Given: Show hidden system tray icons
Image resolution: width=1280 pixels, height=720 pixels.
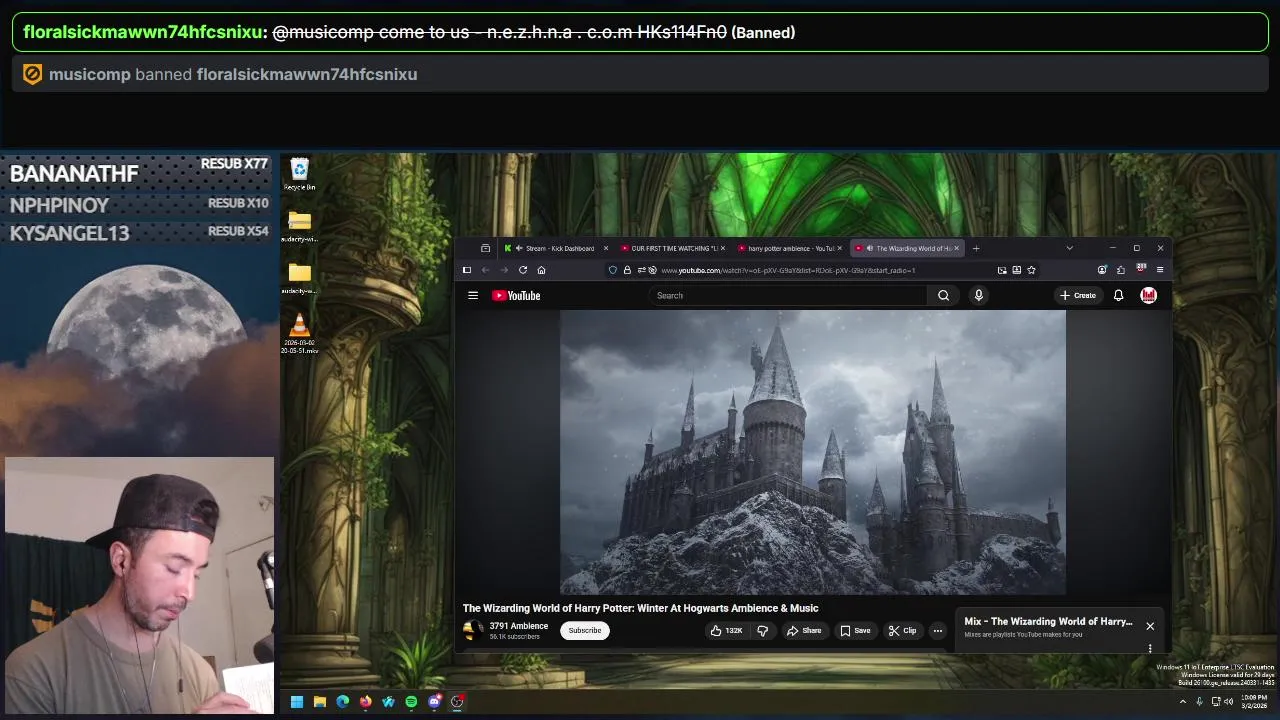Looking at the screenshot, I should (x=1183, y=702).
